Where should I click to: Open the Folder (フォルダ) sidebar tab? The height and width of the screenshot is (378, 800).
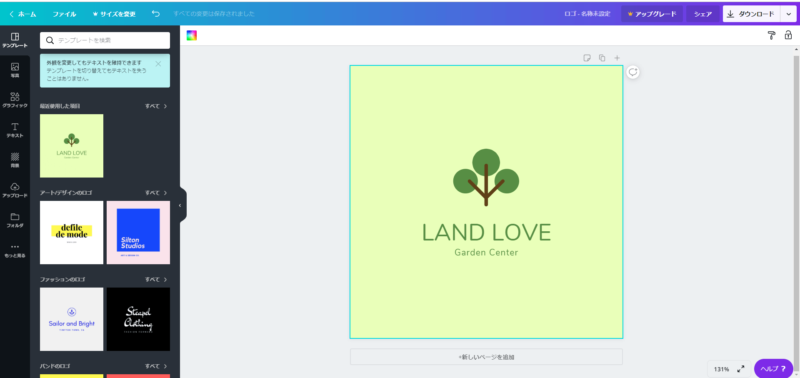[x=15, y=220]
